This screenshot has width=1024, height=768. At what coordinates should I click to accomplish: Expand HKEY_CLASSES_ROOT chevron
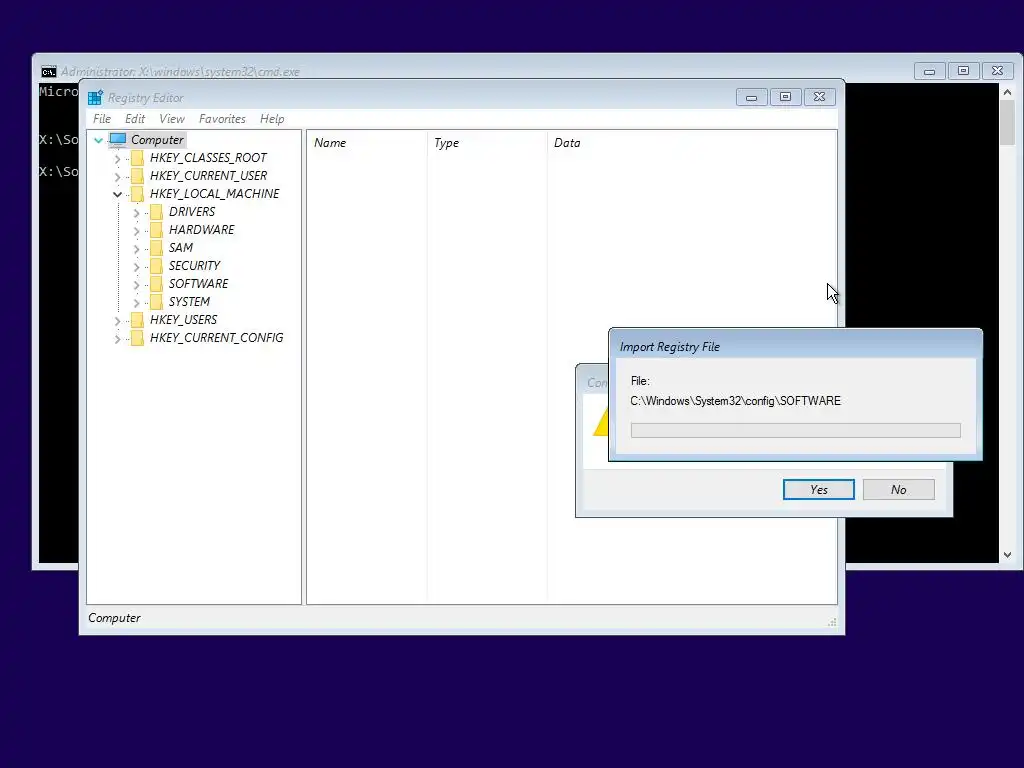click(x=118, y=159)
